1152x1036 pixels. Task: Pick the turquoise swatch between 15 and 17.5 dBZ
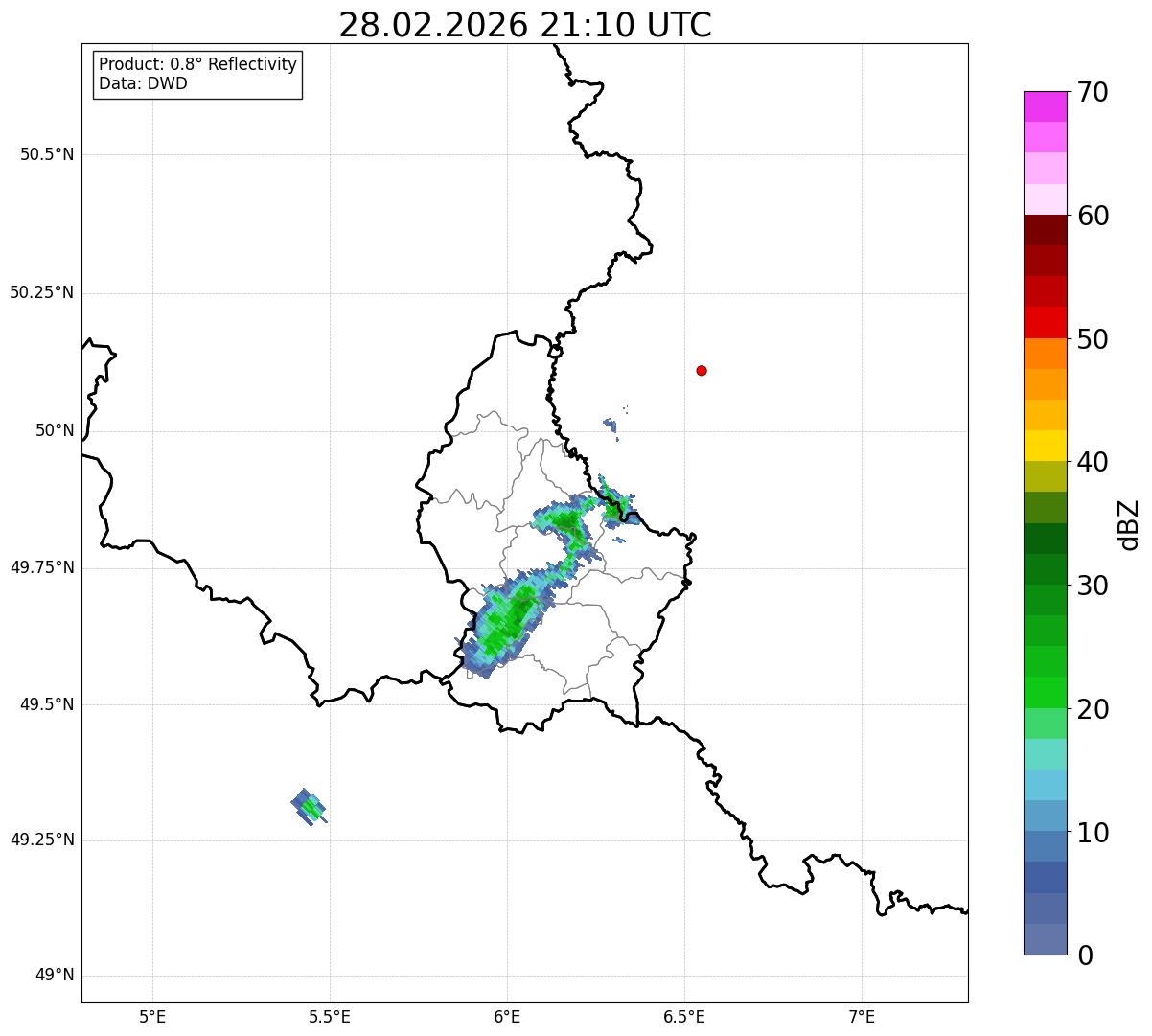(x=1045, y=753)
